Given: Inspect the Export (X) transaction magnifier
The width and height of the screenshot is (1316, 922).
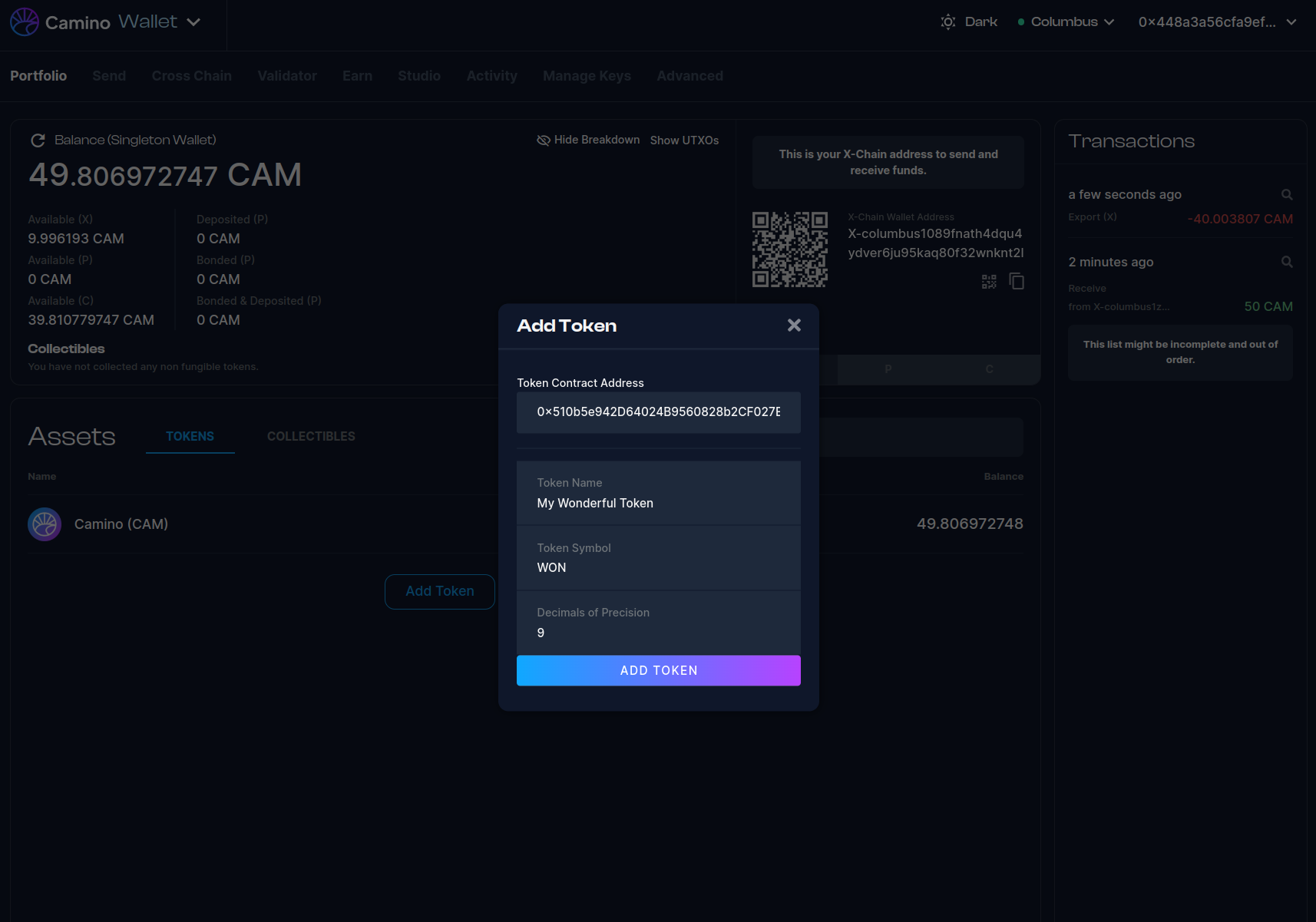Looking at the screenshot, I should point(1287,195).
